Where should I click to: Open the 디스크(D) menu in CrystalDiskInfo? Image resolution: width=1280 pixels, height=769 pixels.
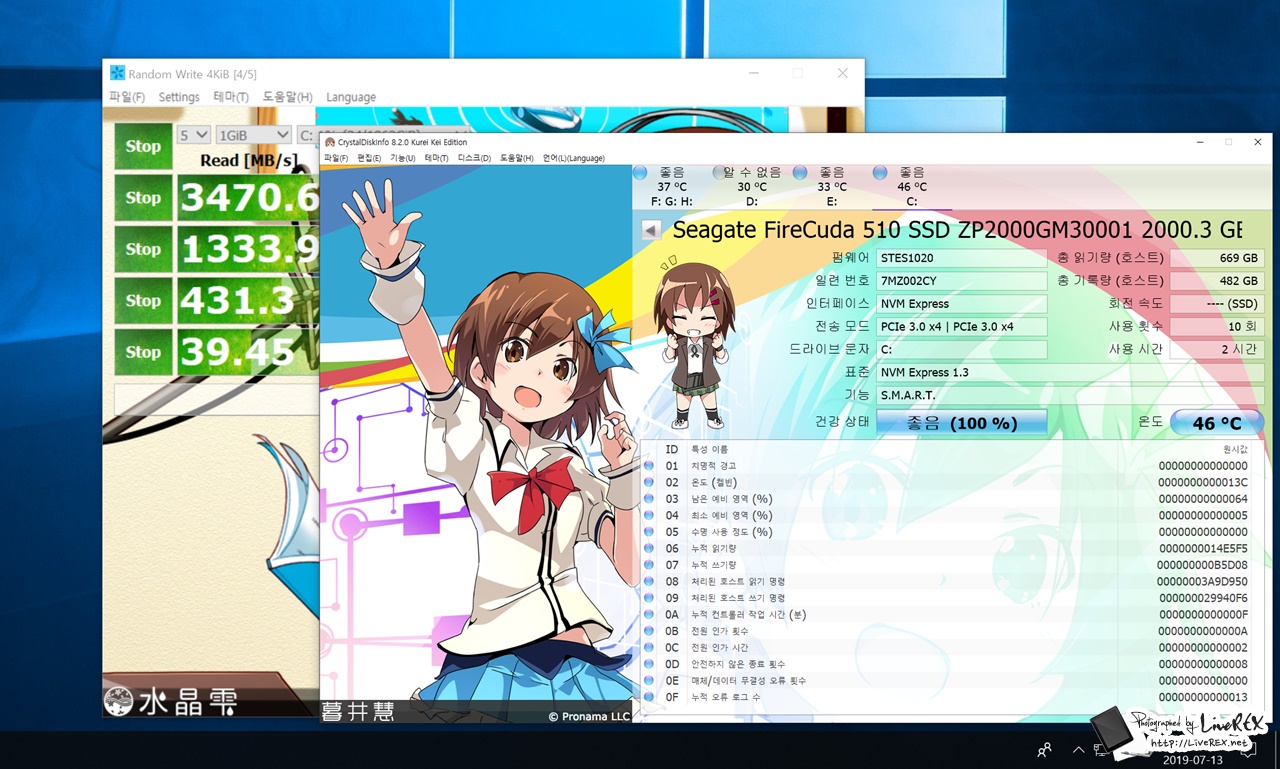click(x=475, y=158)
